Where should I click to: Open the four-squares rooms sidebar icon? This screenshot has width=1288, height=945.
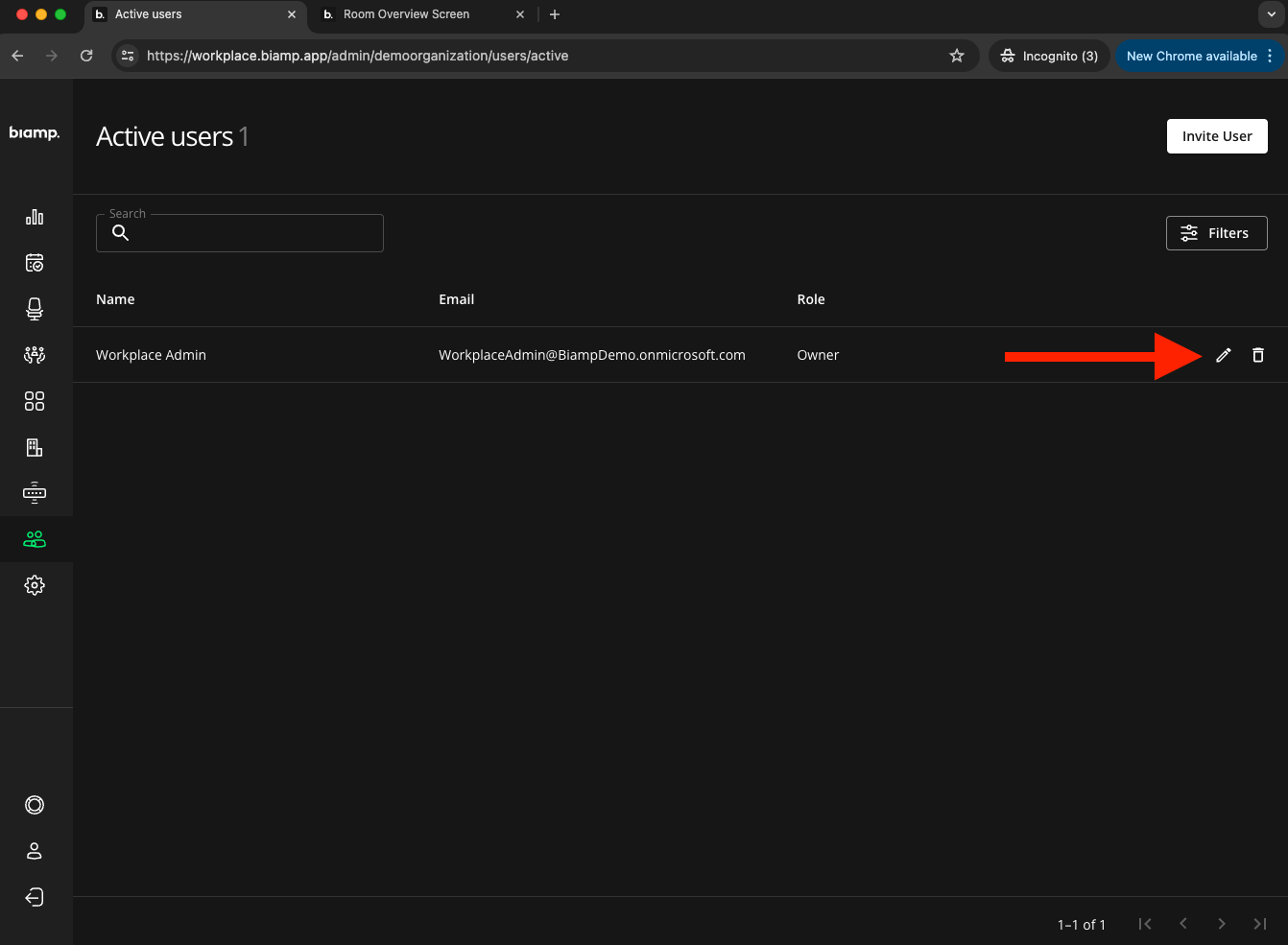tap(35, 401)
